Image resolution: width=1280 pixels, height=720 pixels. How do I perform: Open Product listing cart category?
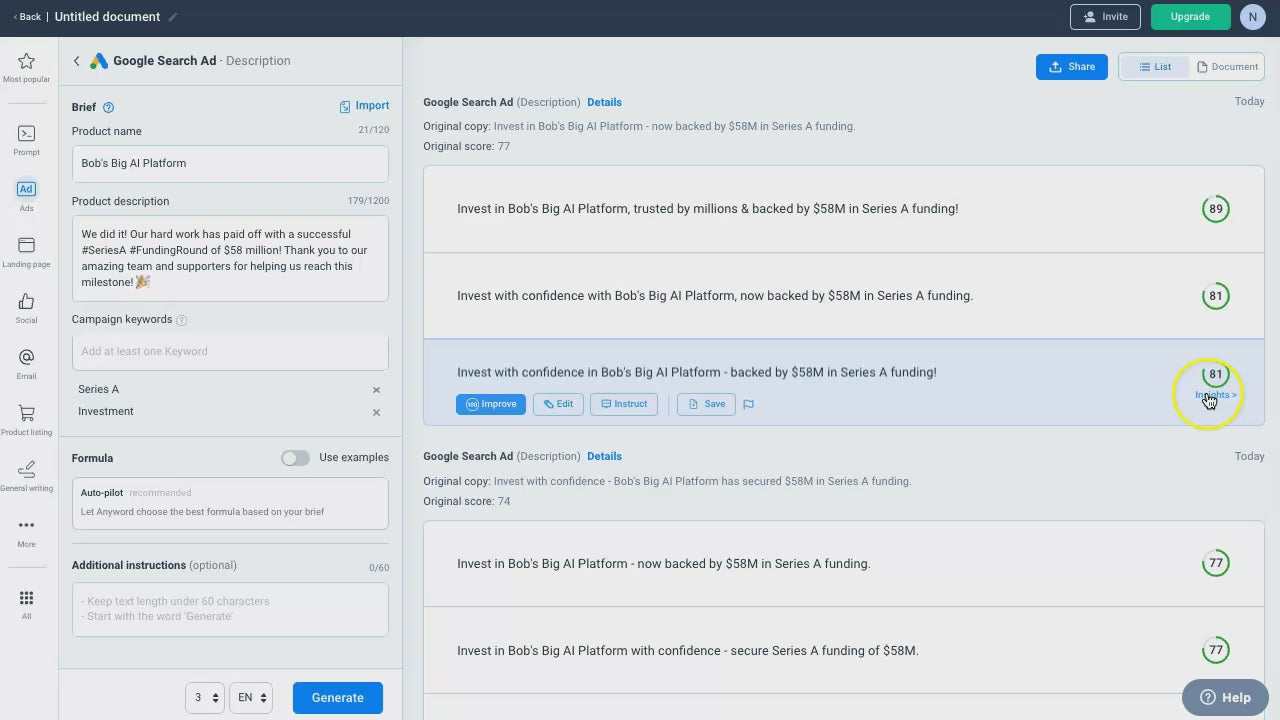coord(26,420)
